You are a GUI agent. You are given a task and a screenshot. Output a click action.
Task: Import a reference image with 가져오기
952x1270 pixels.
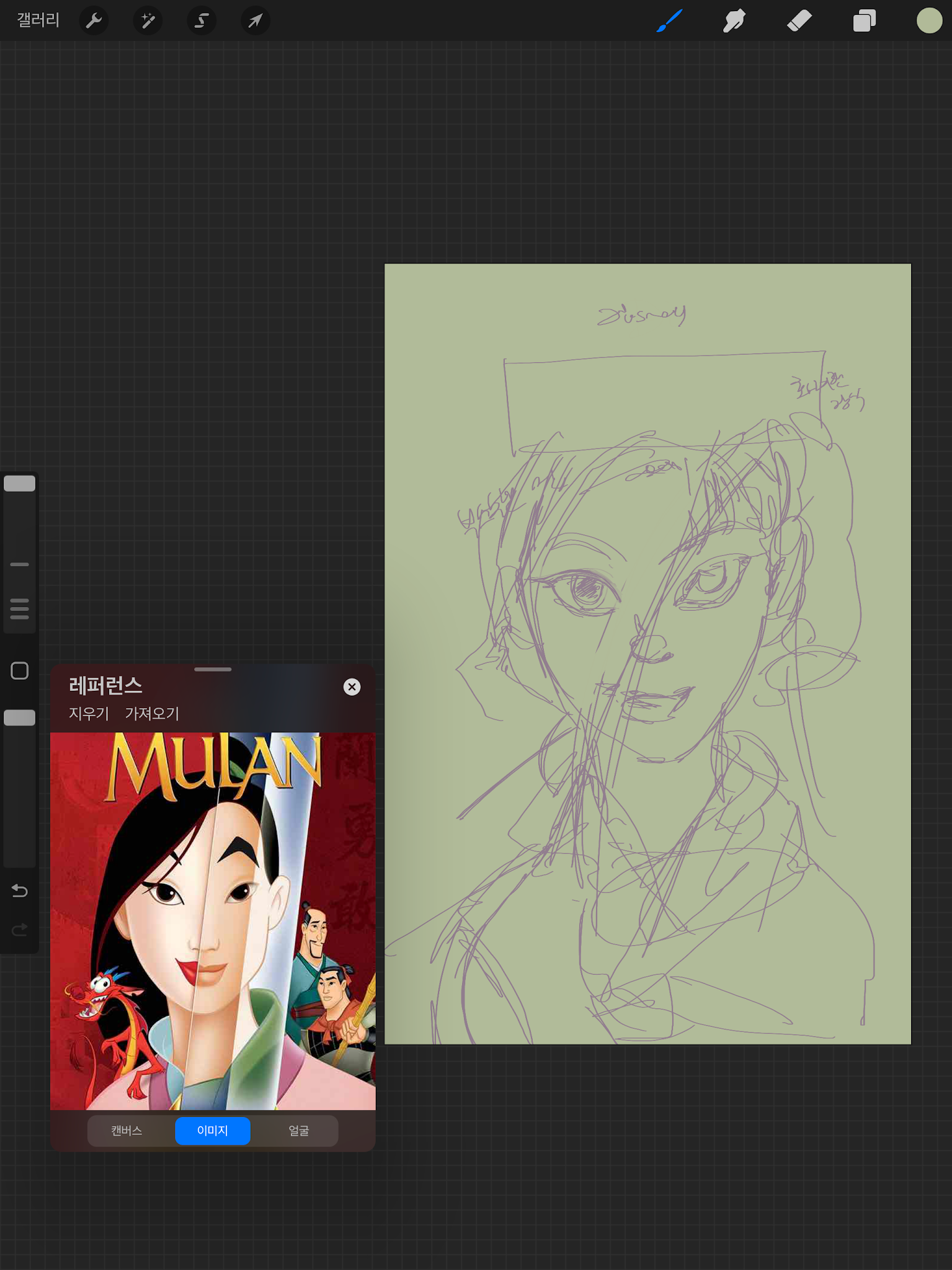click(x=152, y=714)
